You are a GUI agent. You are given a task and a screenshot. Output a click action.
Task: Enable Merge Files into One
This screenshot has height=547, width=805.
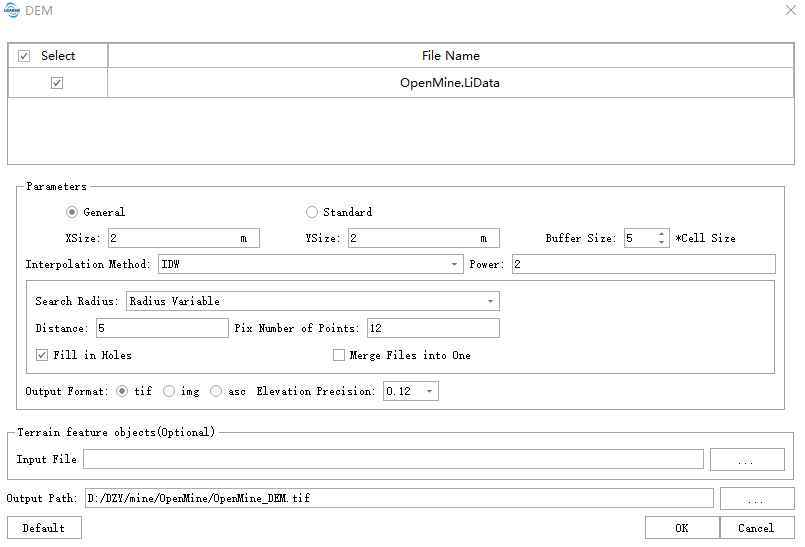pos(340,355)
